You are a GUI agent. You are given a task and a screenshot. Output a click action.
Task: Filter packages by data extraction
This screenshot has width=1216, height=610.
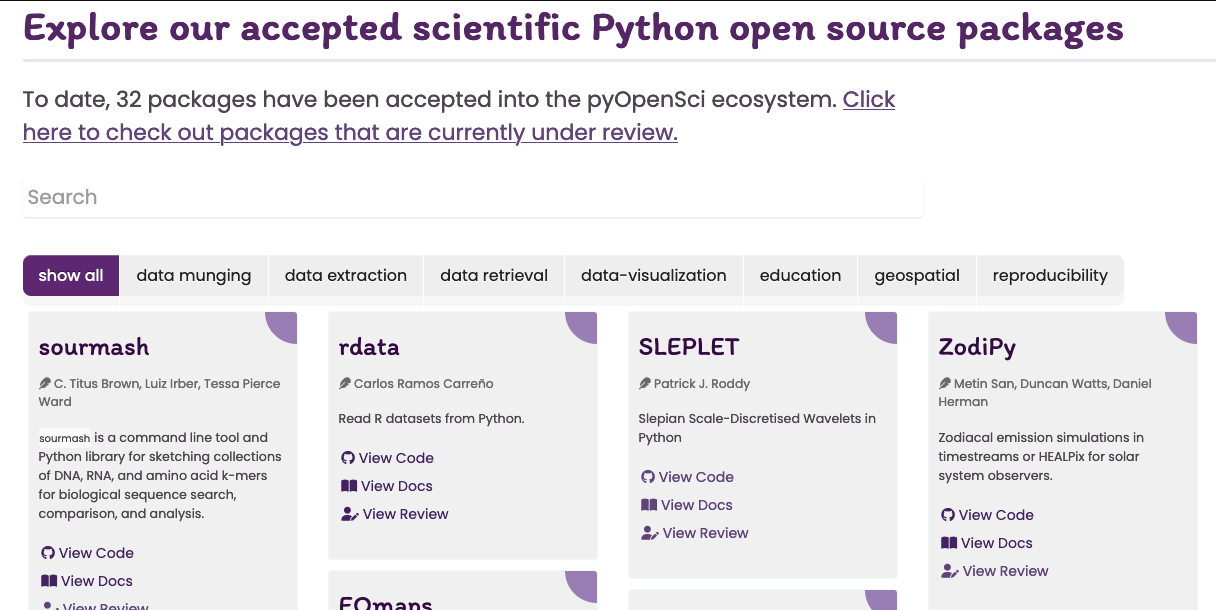click(346, 276)
